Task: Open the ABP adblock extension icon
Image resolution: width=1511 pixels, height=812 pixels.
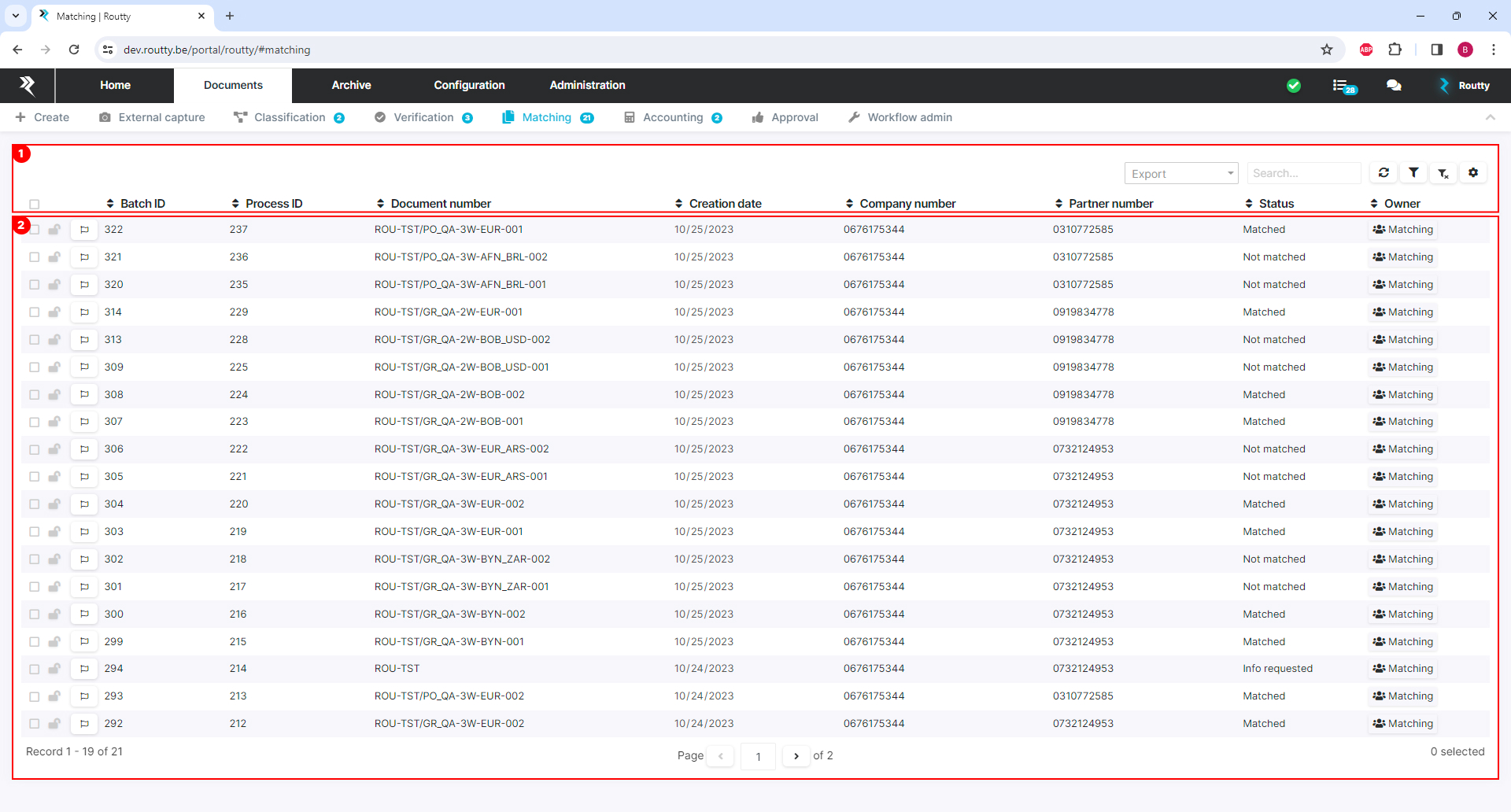Action: (x=1366, y=50)
